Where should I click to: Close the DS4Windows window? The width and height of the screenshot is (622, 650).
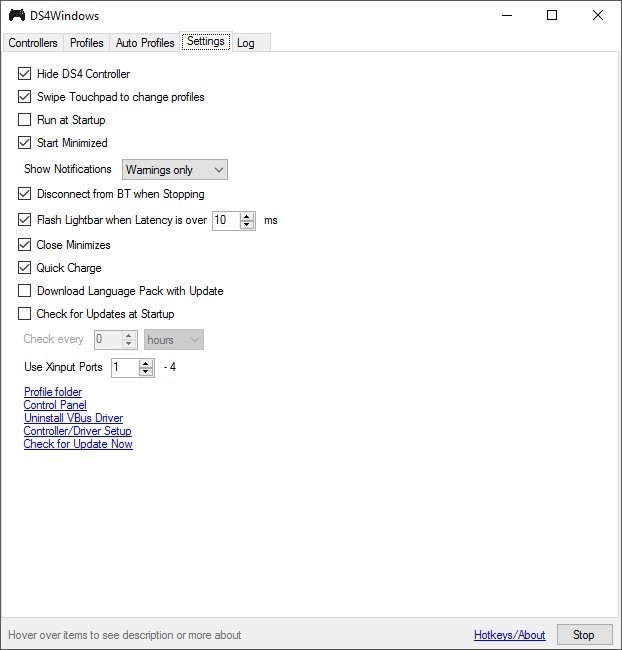click(x=598, y=15)
